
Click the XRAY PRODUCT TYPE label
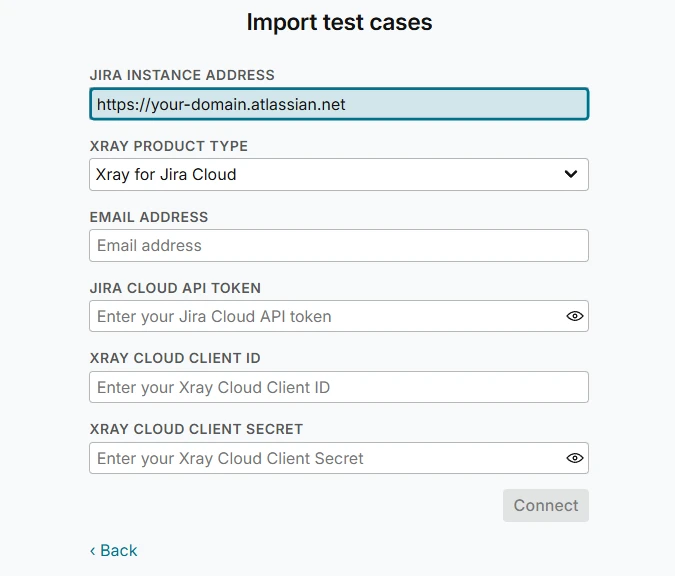(169, 146)
